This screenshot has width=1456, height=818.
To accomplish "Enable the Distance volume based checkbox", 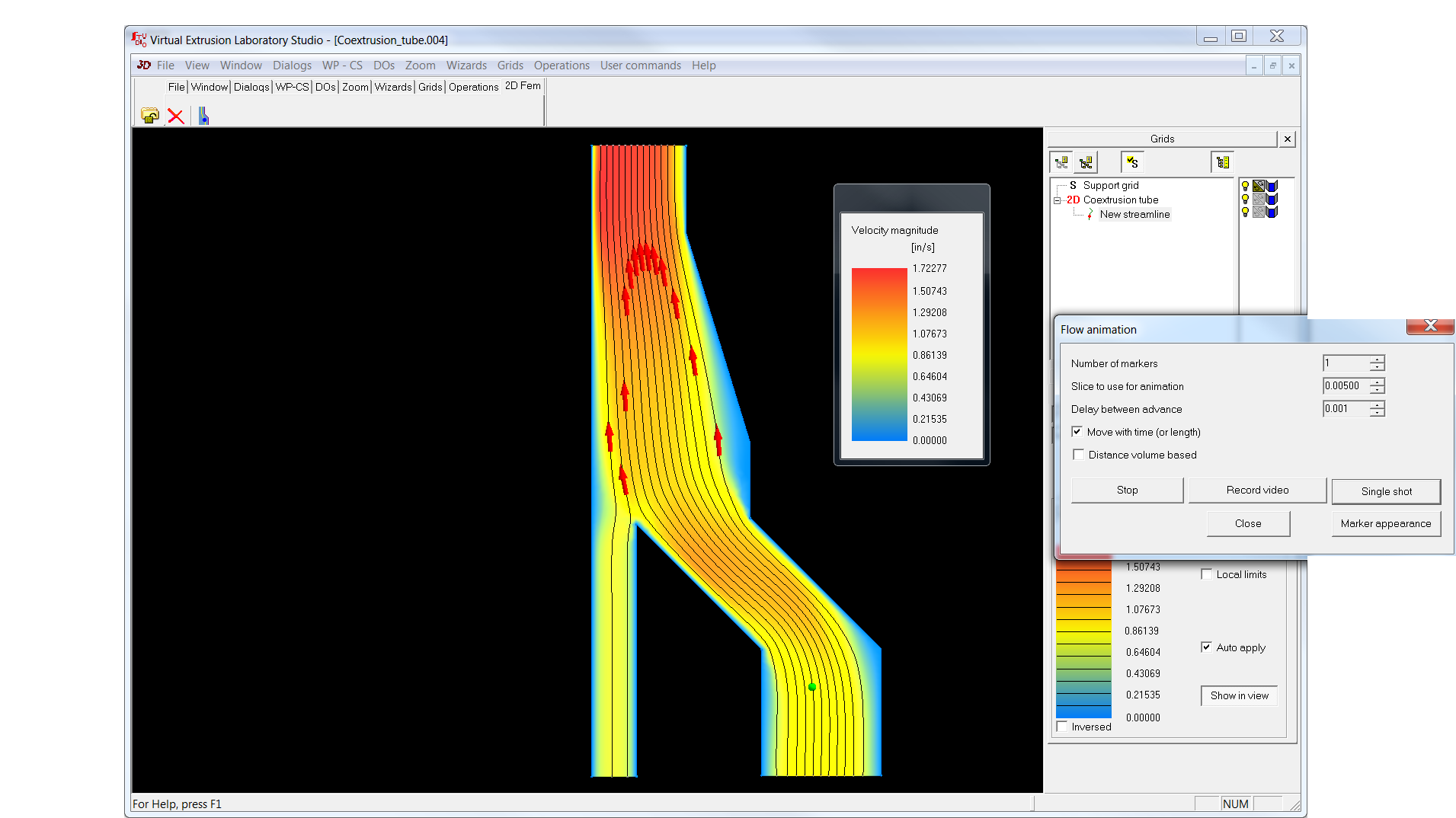I will [1077, 455].
